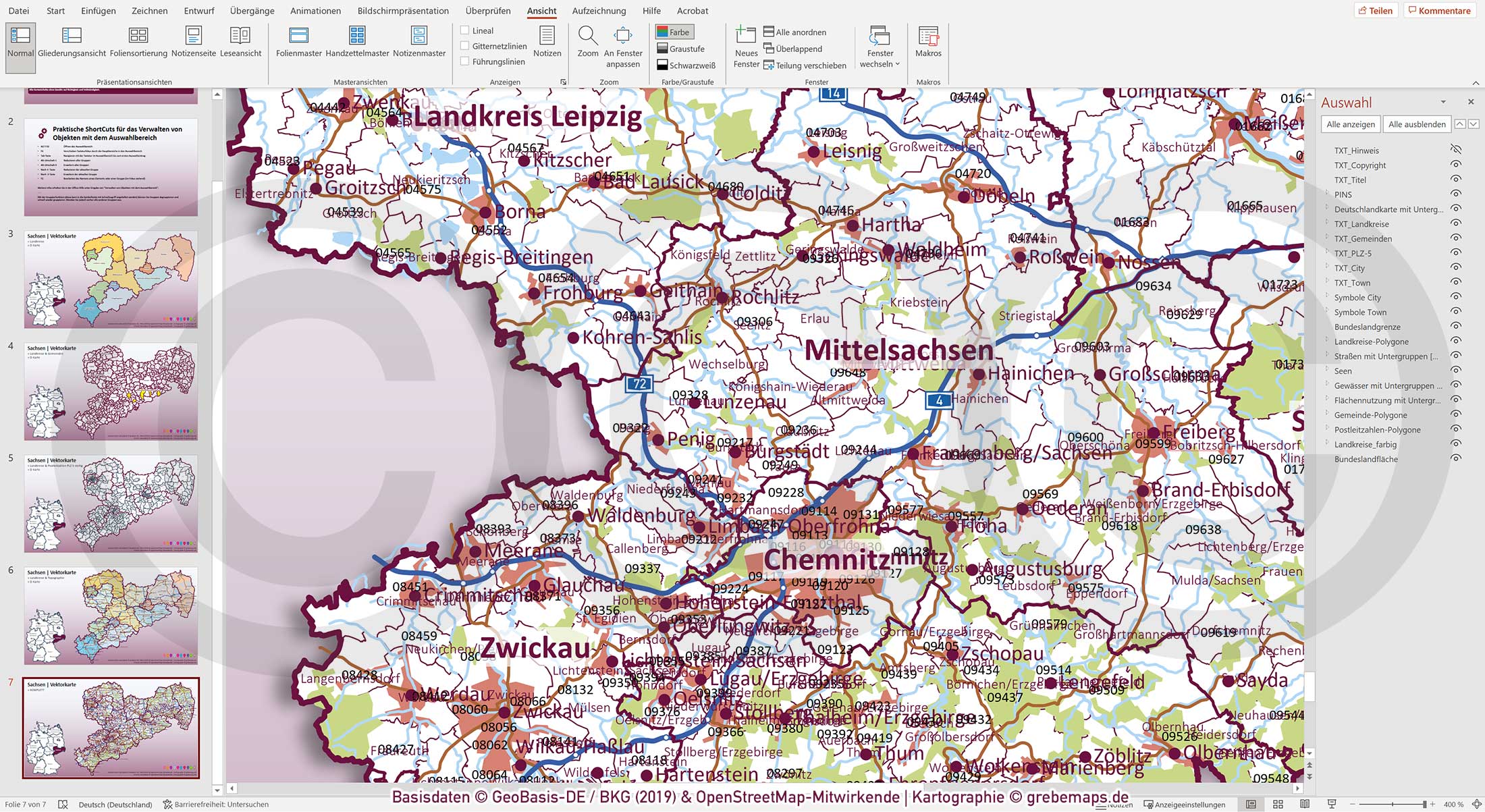Screen dimensions: 1485x812
Task: Open a Neues Fenster
Action: pos(745,47)
